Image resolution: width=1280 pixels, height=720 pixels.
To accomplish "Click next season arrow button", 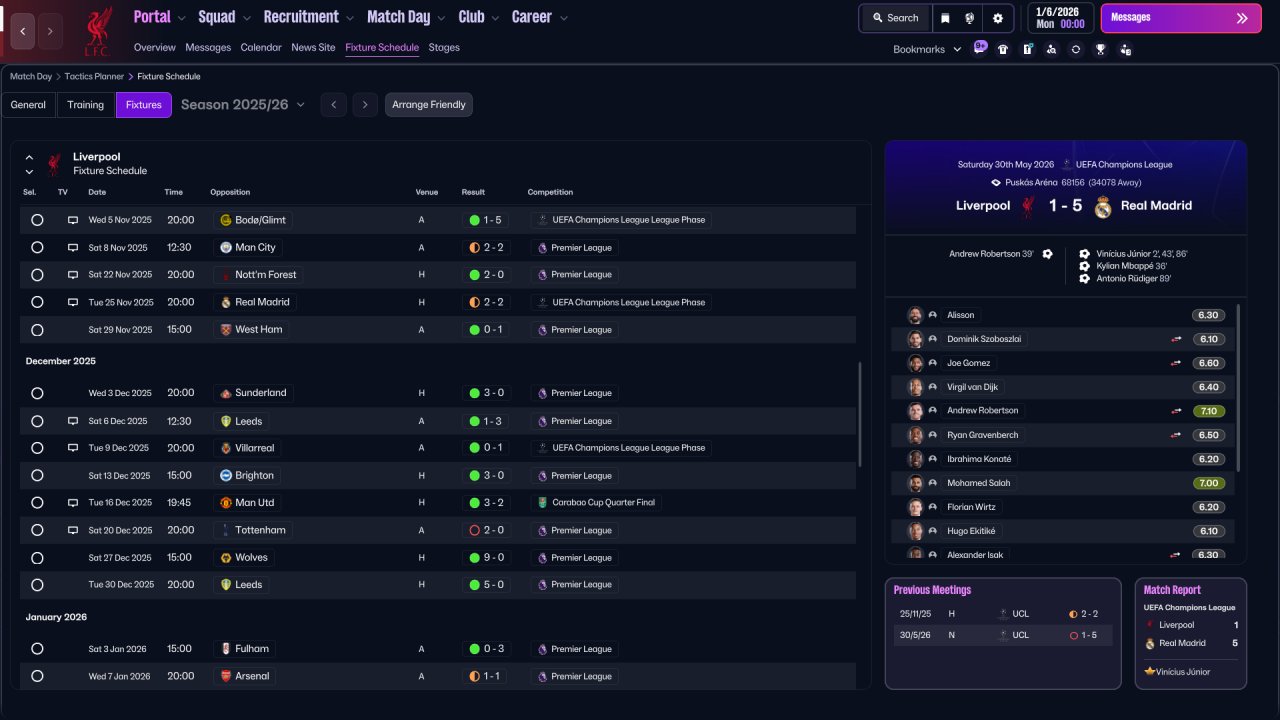I will 365,105.
